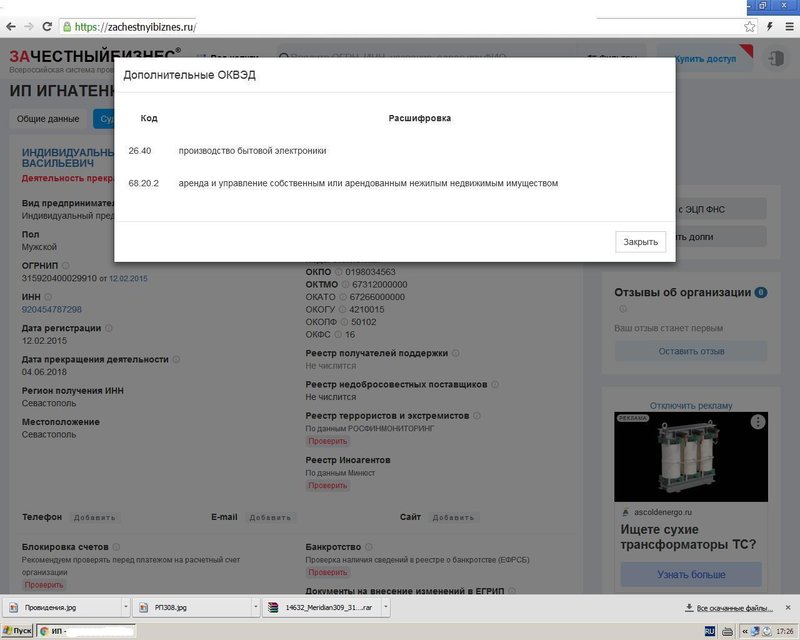View site security info via the padlock
The width and height of the screenshot is (800, 640).
67,27
